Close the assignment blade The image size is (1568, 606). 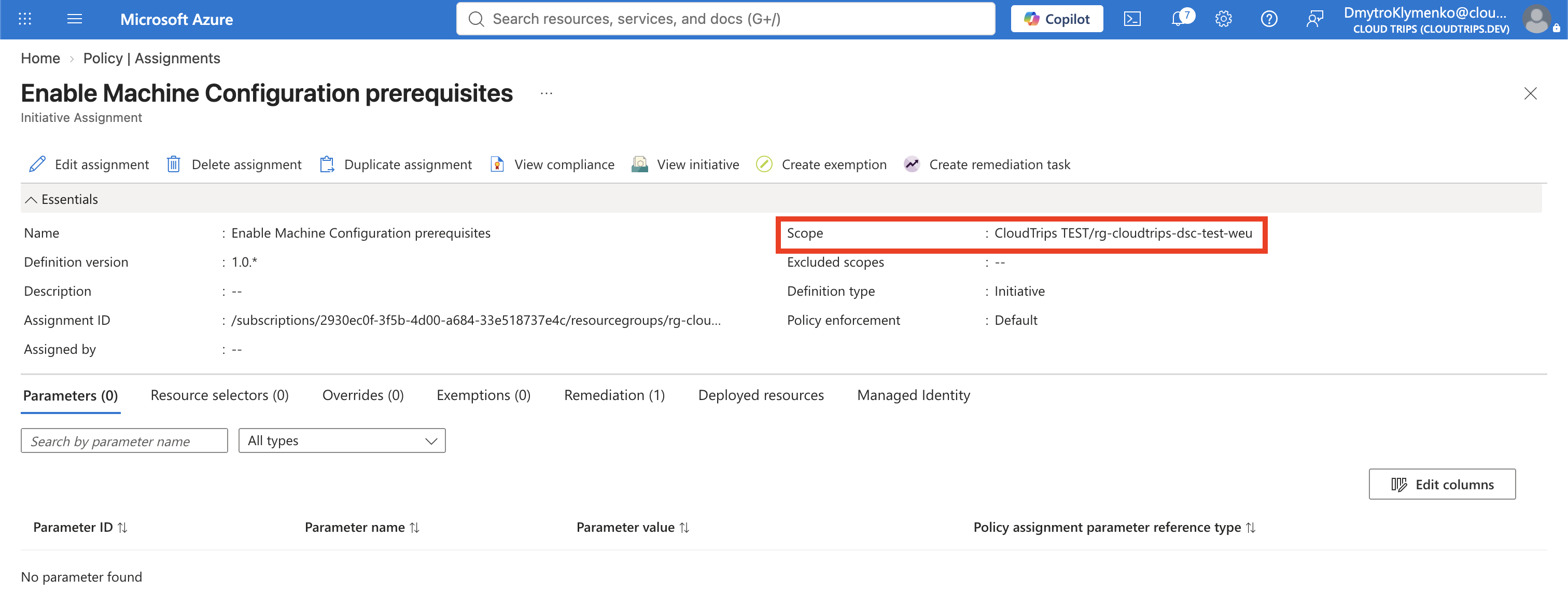point(1530,94)
